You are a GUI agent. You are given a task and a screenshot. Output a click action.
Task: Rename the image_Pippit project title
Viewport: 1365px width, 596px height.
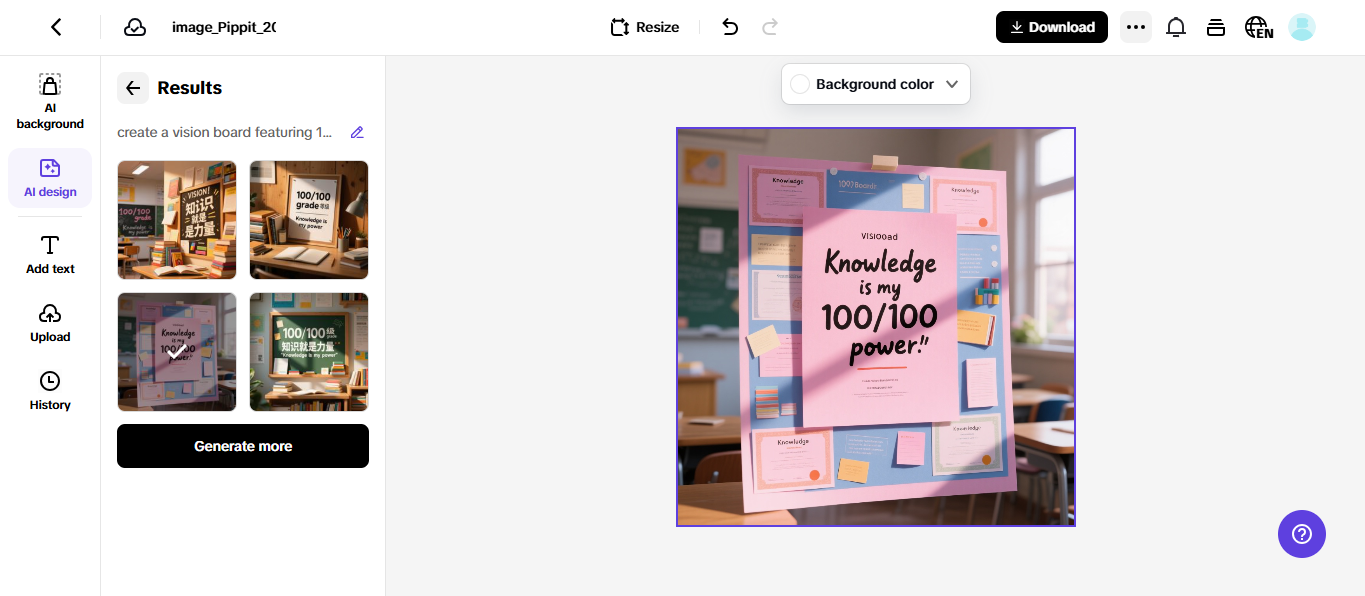[223, 27]
